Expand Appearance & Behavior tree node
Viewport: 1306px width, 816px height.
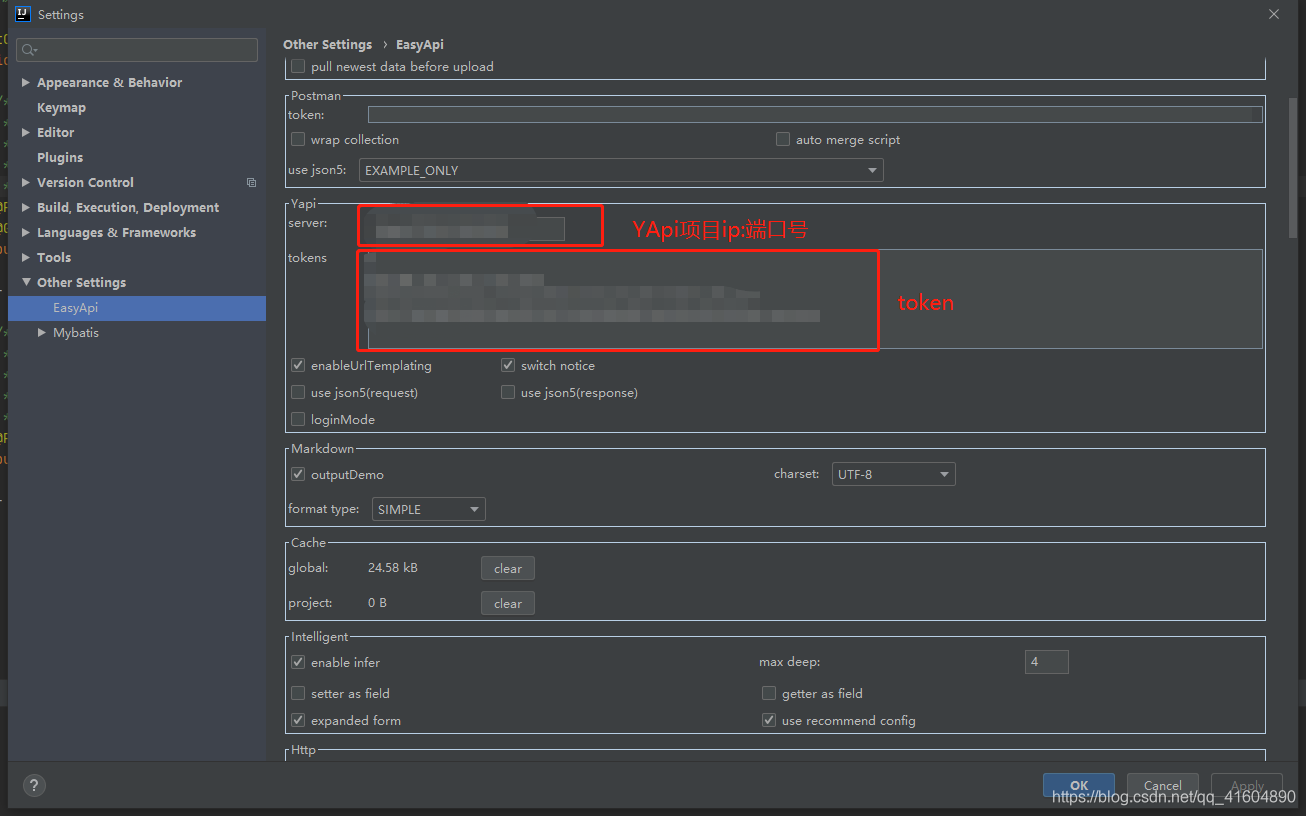[x=26, y=83]
